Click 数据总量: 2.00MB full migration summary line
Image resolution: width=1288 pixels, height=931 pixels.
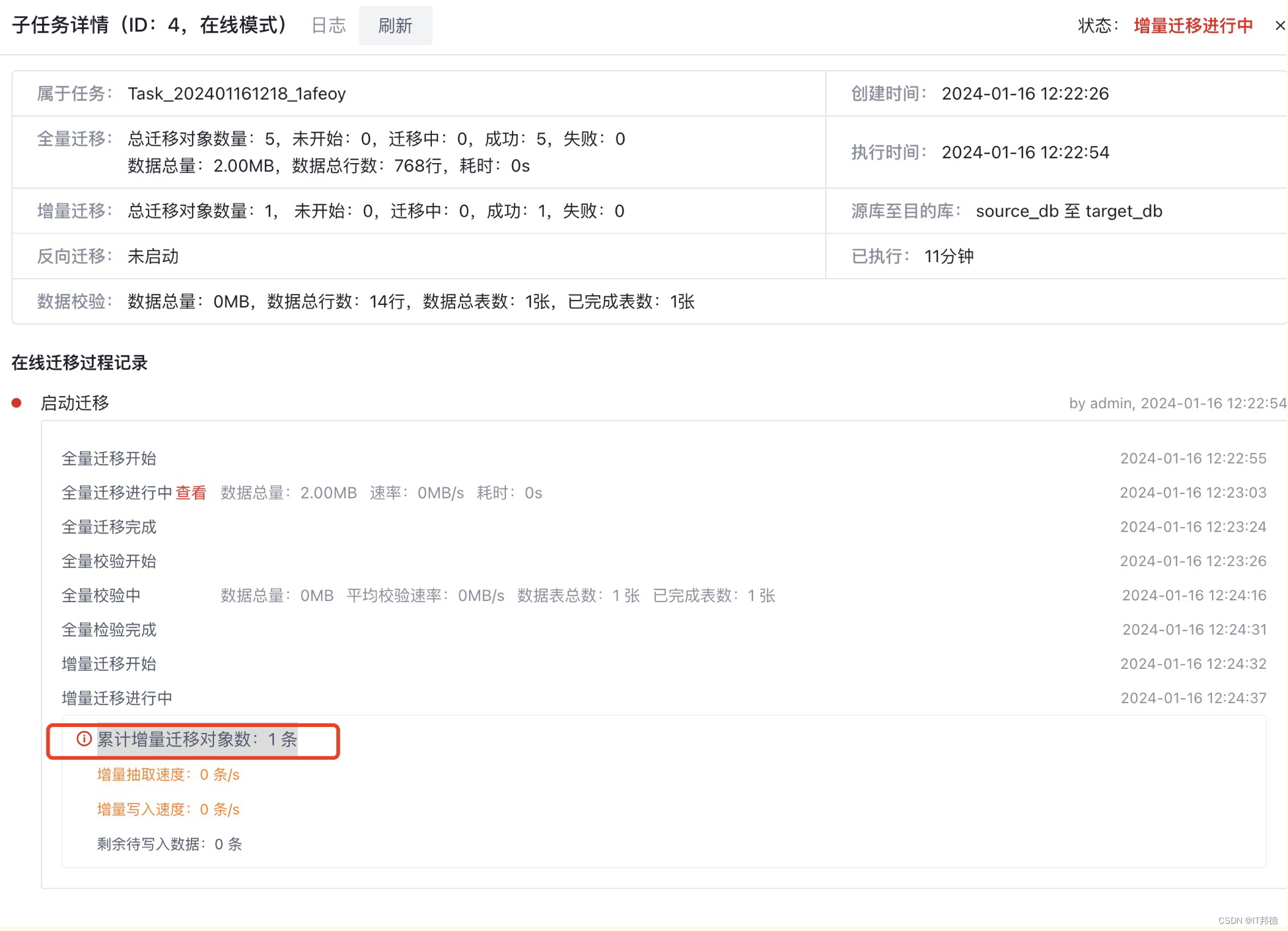click(328, 166)
